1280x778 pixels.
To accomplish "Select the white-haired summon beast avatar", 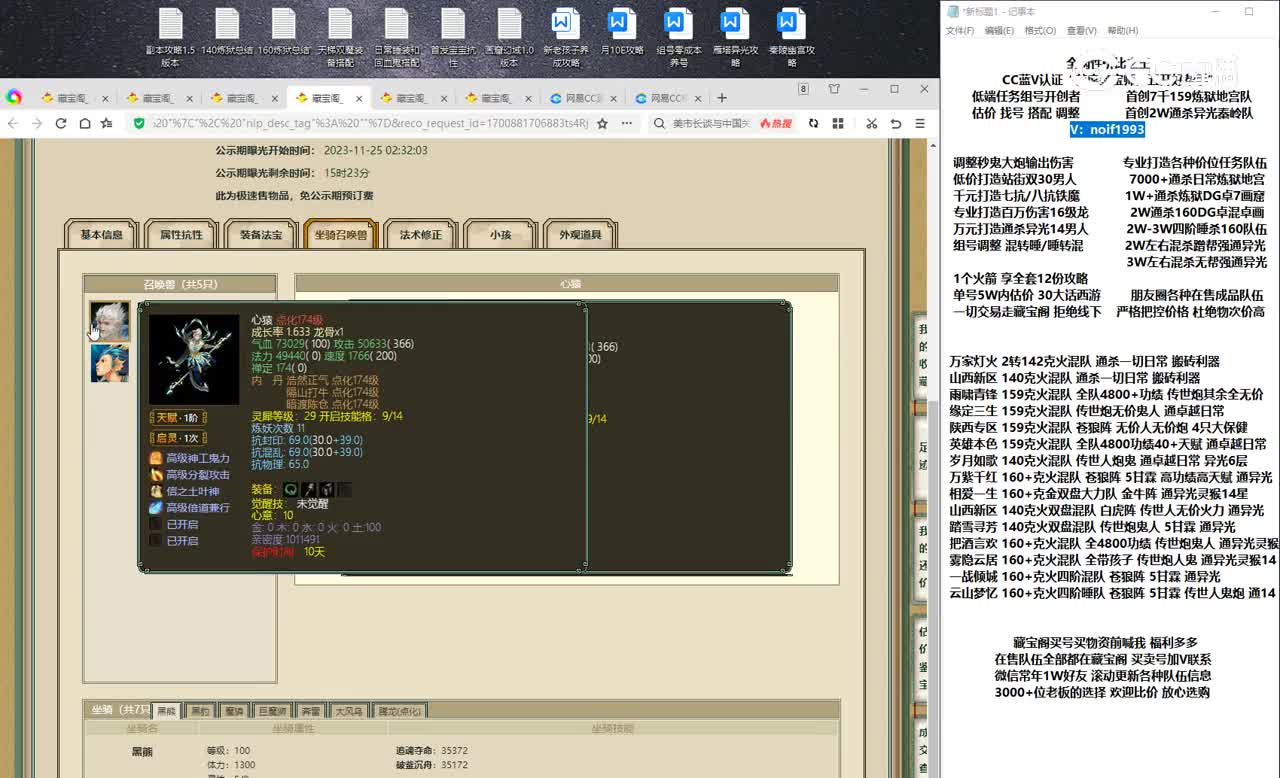I will pyautogui.click(x=110, y=321).
